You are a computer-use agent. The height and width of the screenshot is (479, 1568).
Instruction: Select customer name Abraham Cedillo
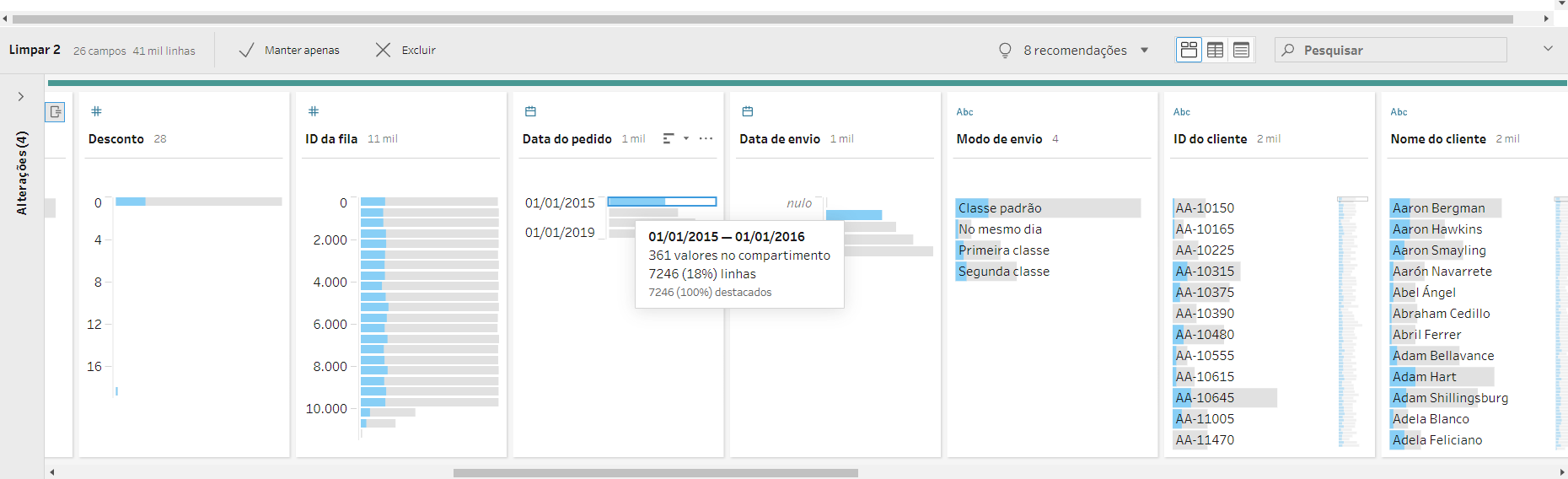coord(1442,314)
